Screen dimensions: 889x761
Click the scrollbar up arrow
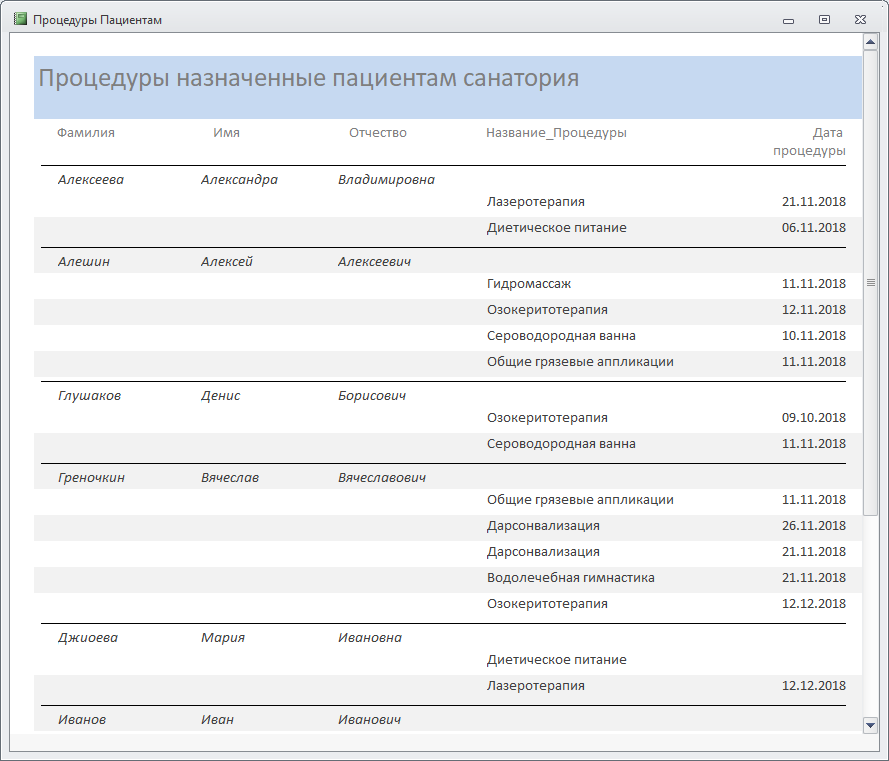[x=870, y=42]
